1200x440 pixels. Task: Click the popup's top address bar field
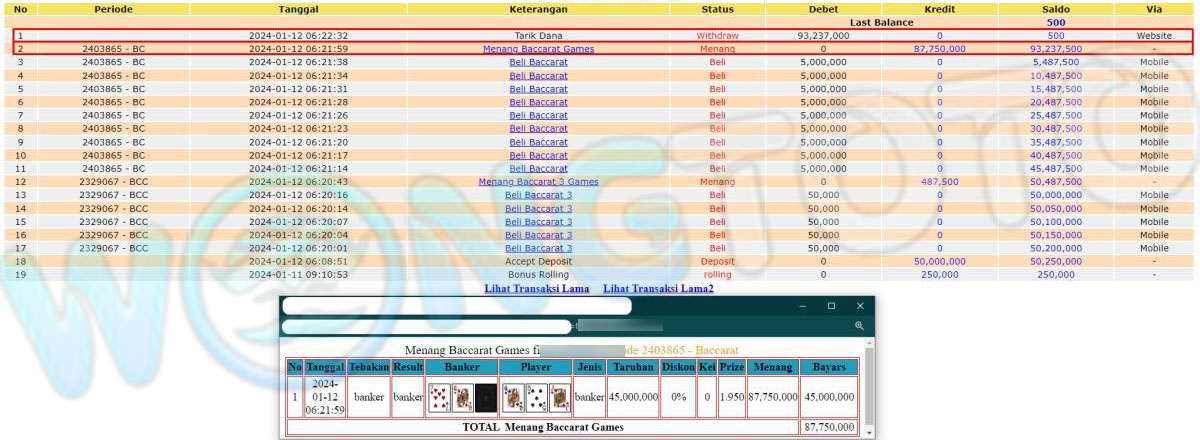[456, 306]
